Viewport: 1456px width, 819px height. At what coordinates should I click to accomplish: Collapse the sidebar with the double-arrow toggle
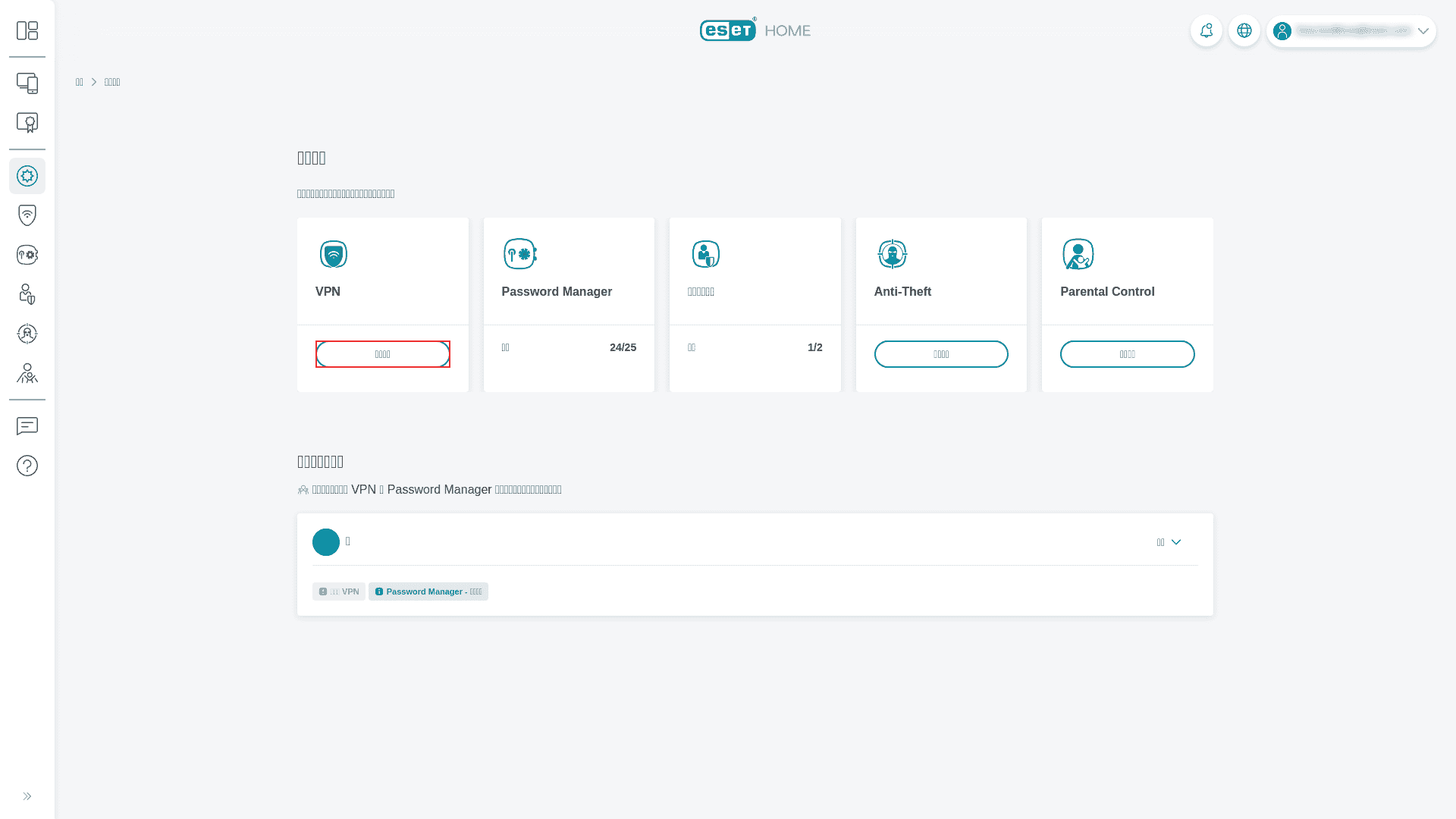27,796
